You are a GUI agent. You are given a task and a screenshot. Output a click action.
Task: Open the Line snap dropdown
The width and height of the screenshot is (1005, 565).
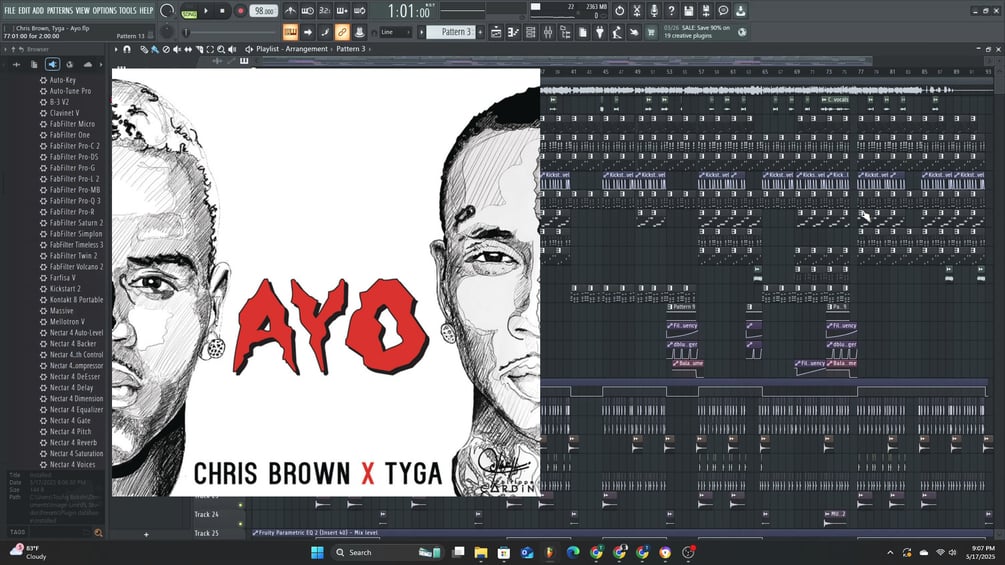[x=395, y=32]
